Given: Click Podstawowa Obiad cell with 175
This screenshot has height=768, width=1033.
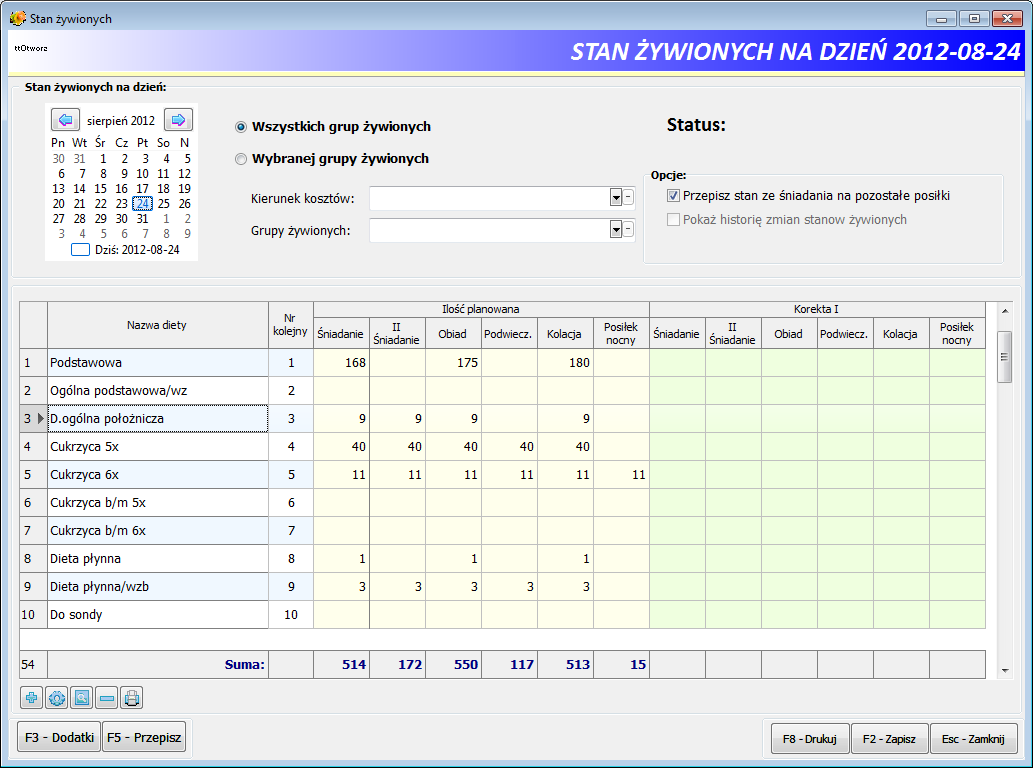Looking at the screenshot, I should coord(453,362).
